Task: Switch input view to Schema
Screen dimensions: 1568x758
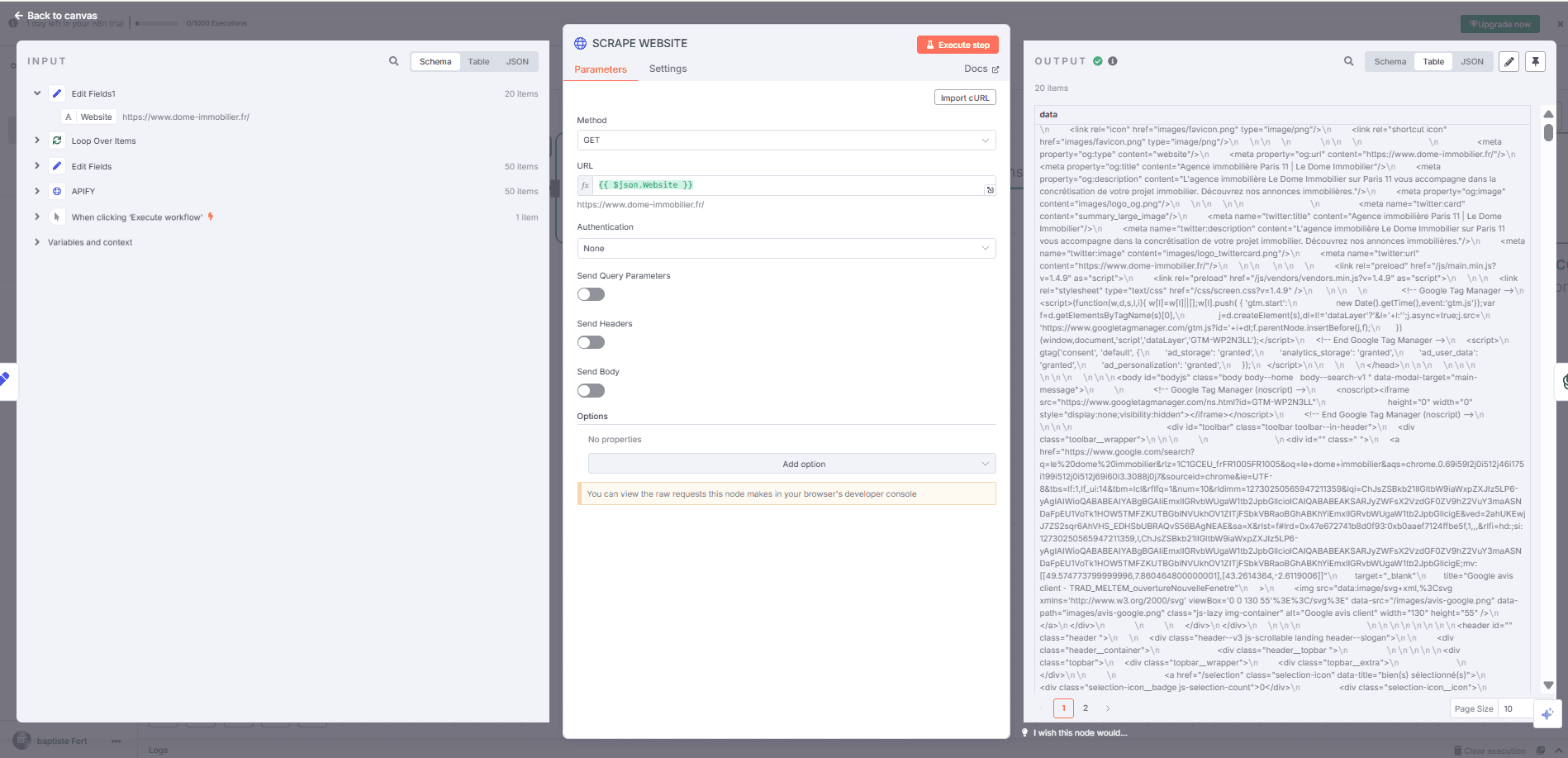Action: tap(435, 61)
